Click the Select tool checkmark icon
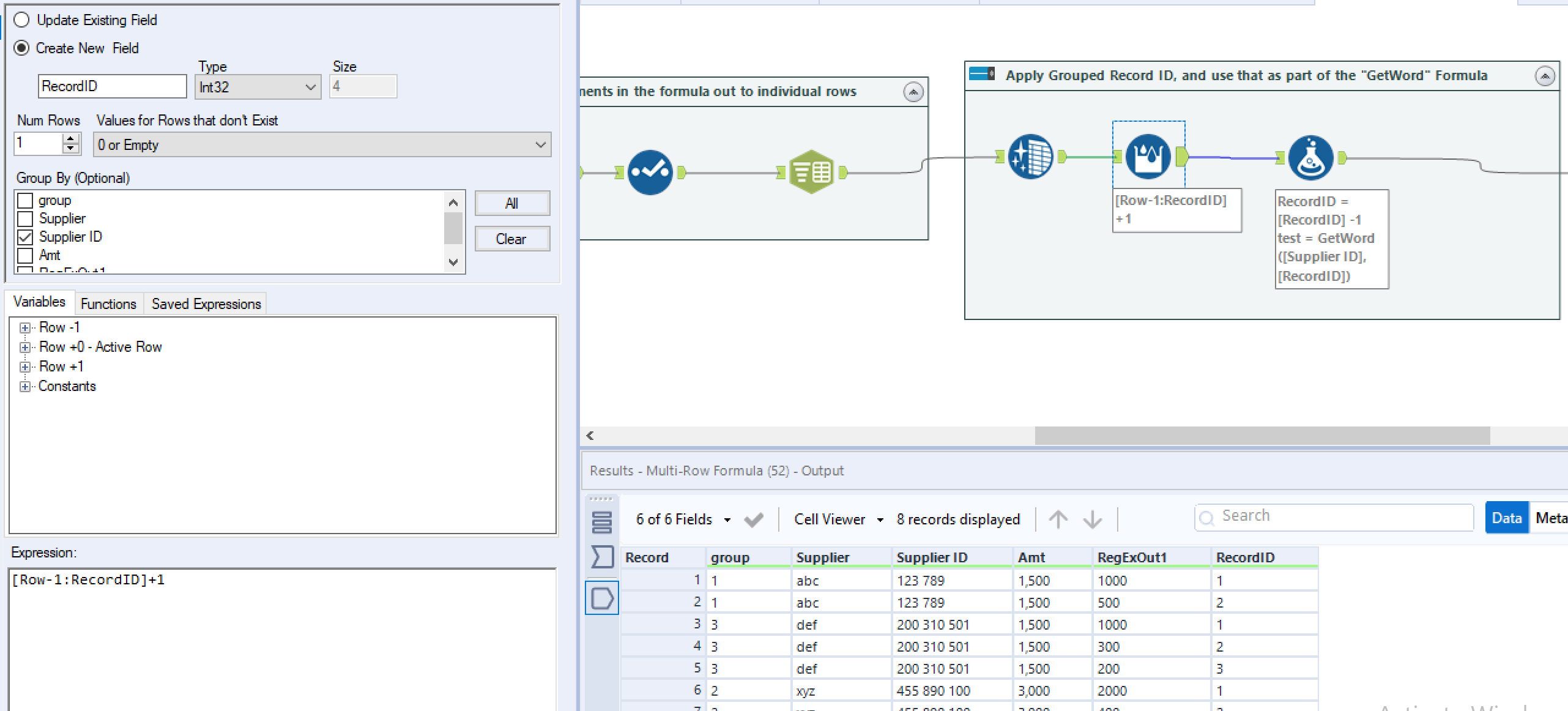The width and height of the screenshot is (1568, 711). tap(650, 173)
